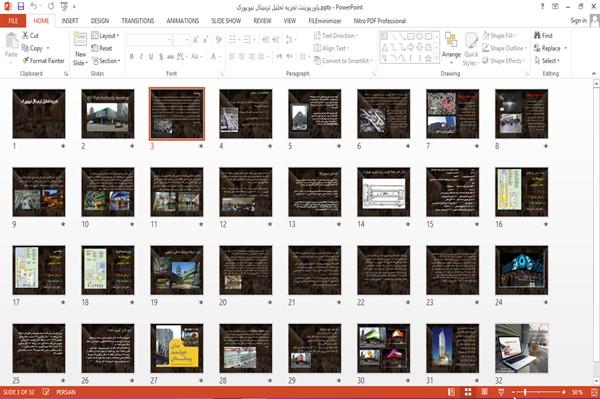The height and width of the screenshot is (399, 600).
Task: Open the FILE tab
Action: click(13, 21)
